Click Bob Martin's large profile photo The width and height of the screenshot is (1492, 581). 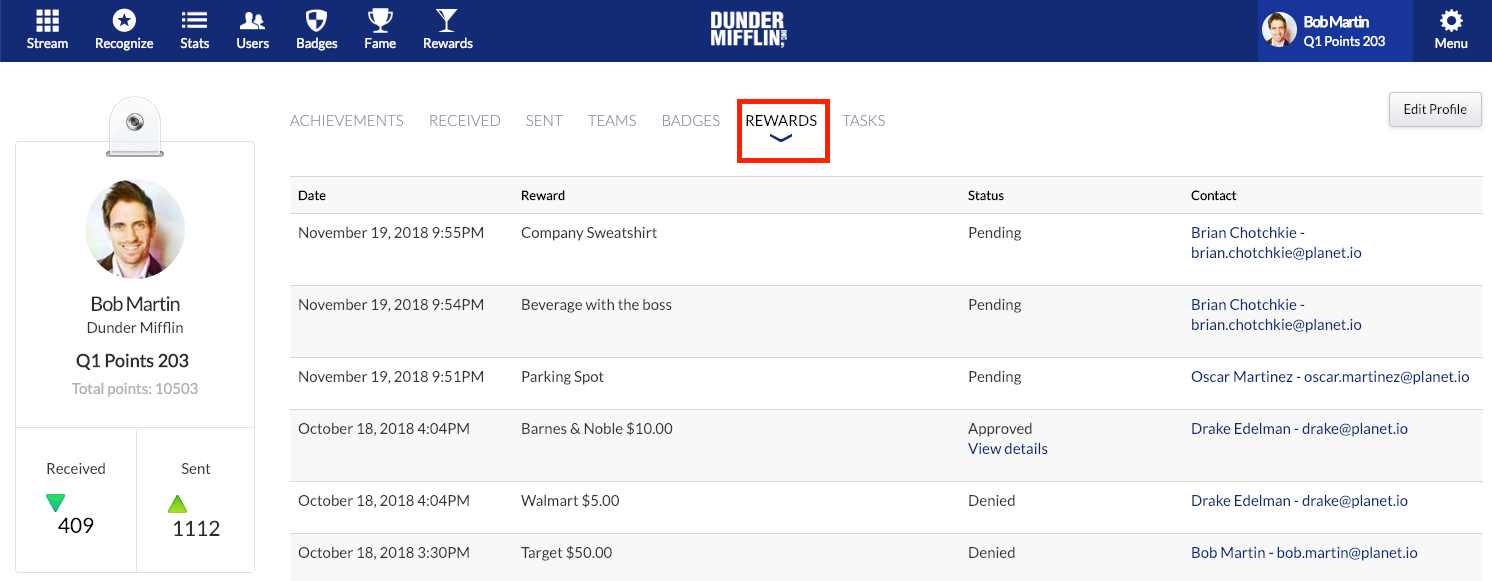[x=135, y=230]
